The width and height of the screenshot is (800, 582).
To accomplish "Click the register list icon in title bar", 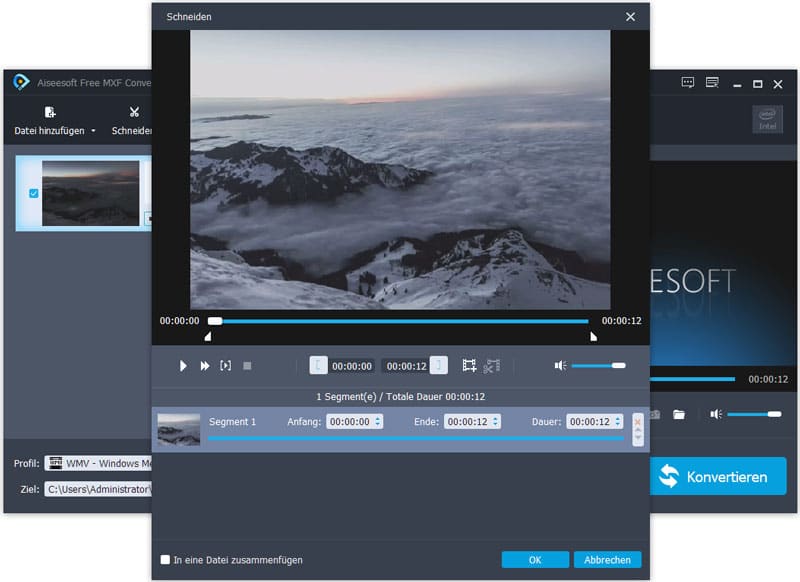I will 712,83.
